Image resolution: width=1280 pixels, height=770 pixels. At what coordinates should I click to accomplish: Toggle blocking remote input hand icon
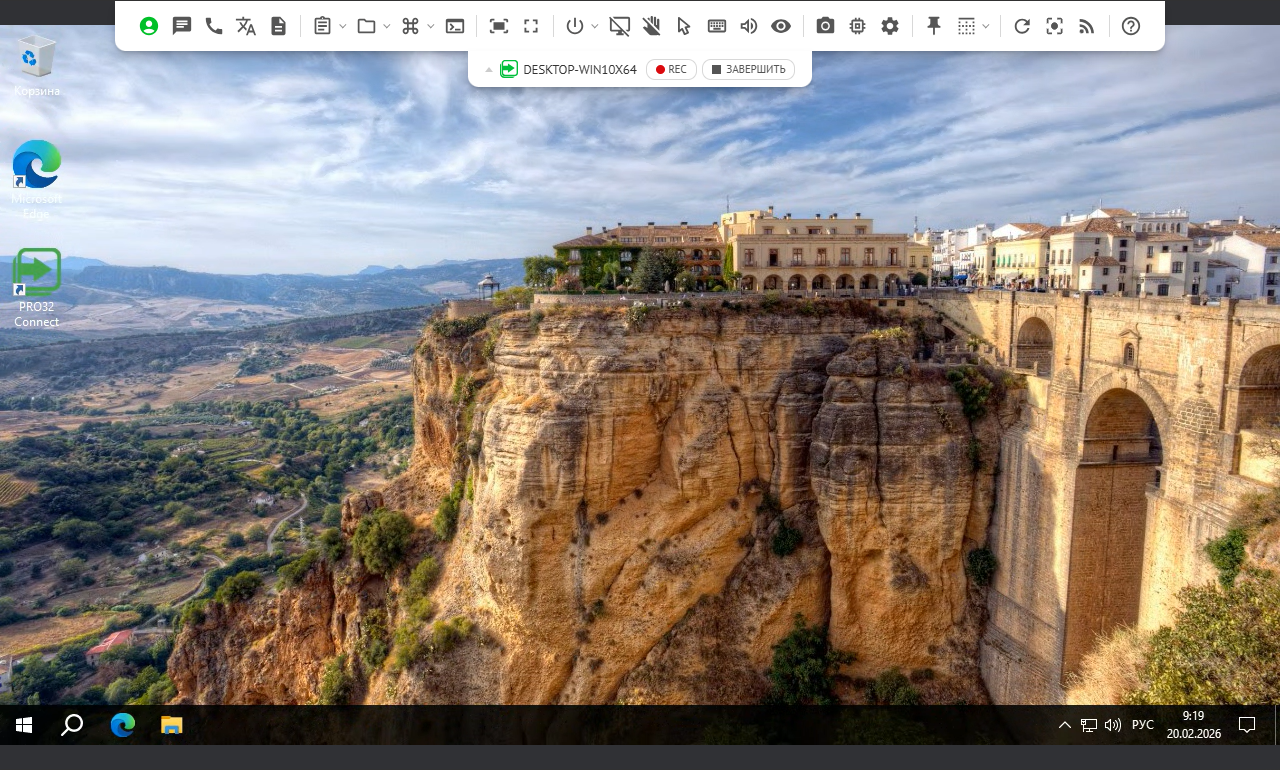[x=652, y=26]
